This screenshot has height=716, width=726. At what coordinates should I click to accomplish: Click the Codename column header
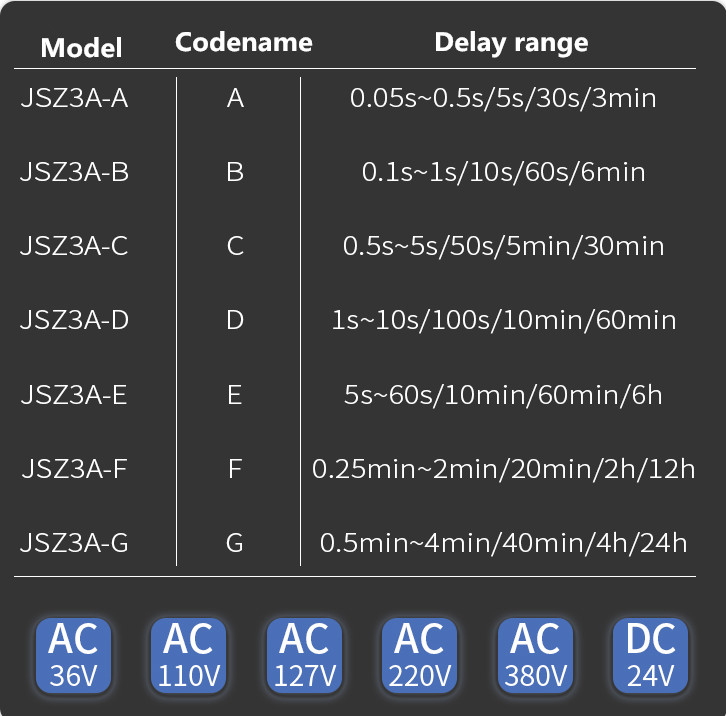point(243,43)
